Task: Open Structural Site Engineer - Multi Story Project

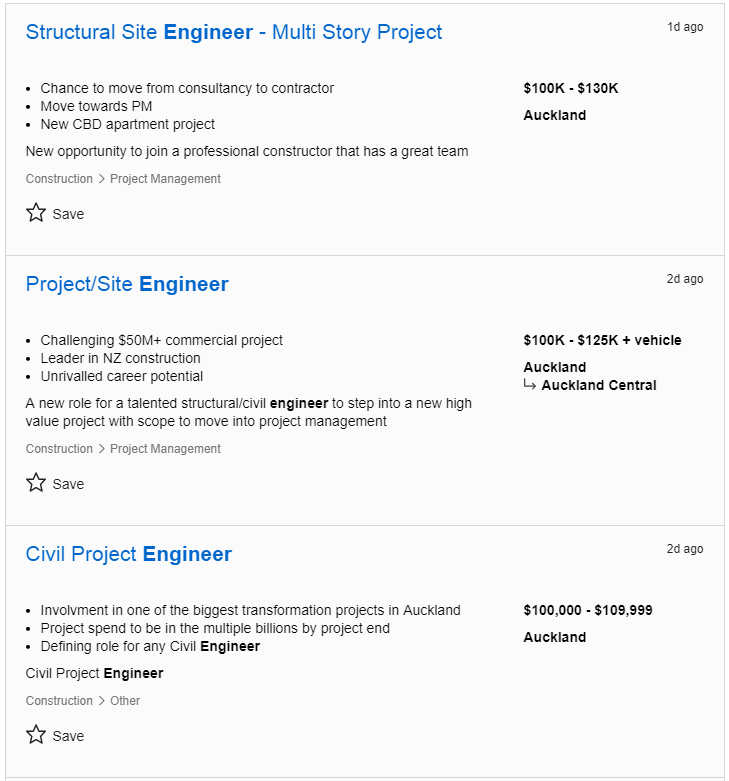Action: click(233, 32)
